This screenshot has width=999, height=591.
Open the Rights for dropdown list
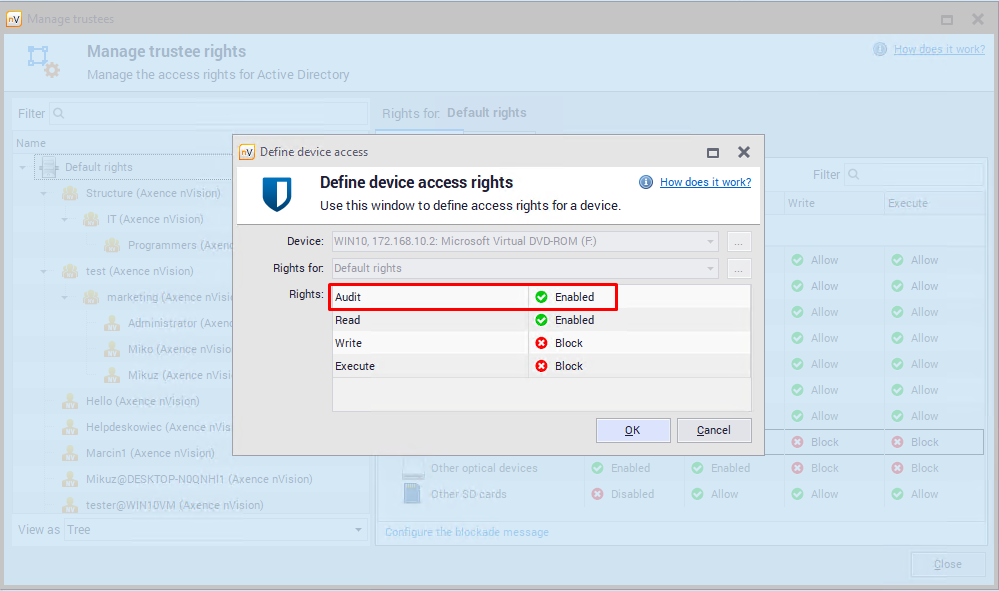[710, 268]
